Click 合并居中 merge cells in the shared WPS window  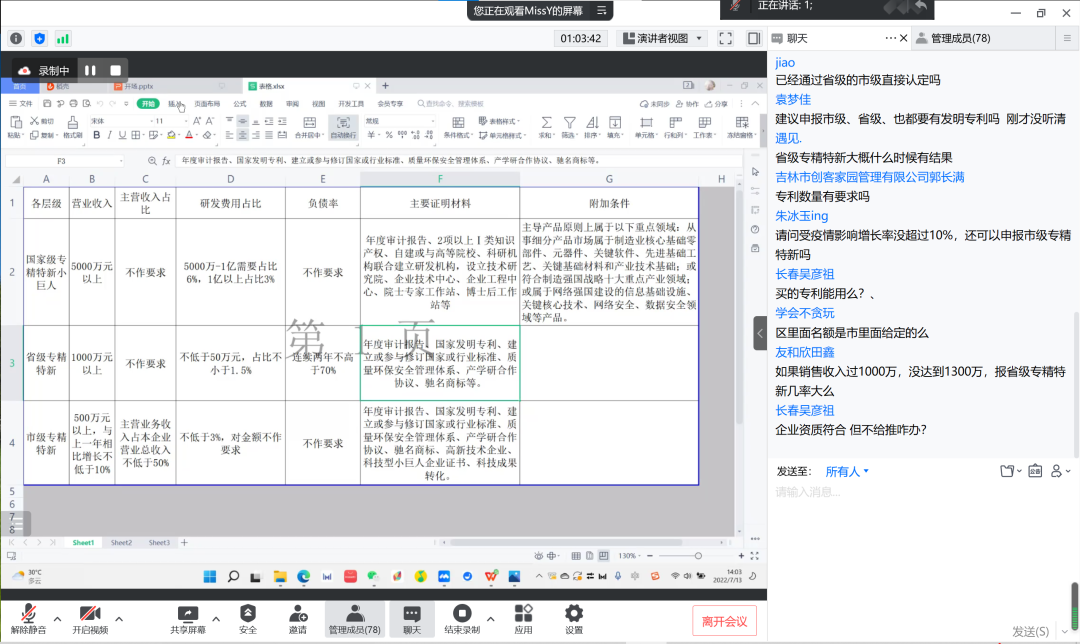tap(309, 127)
